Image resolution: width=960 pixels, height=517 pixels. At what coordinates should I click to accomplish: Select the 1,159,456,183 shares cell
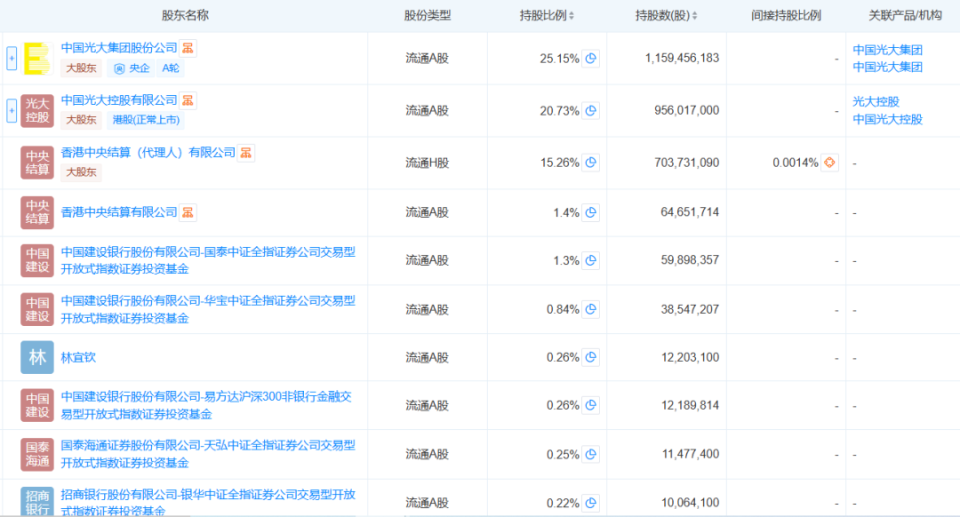pyautogui.click(x=682, y=58)
